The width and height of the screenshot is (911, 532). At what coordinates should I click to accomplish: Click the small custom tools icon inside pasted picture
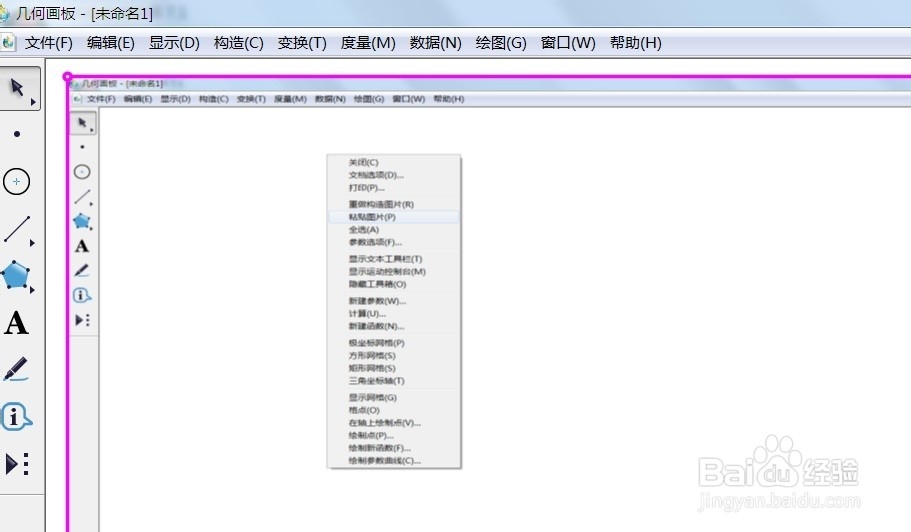[82, 320]
